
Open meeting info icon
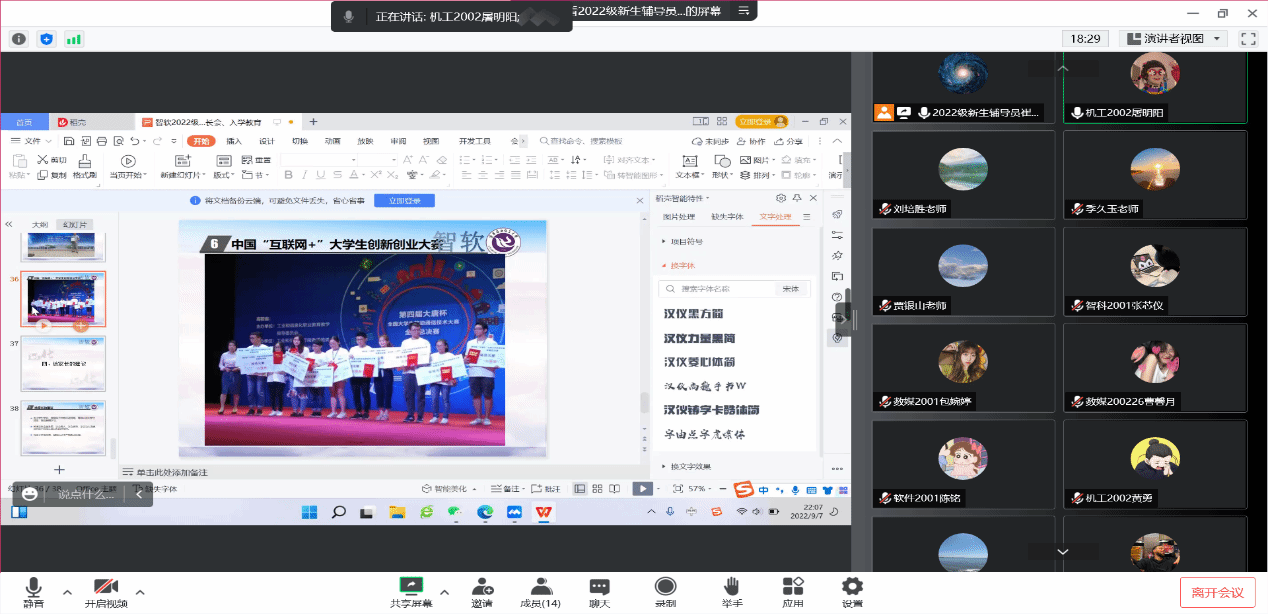(19, 39)
